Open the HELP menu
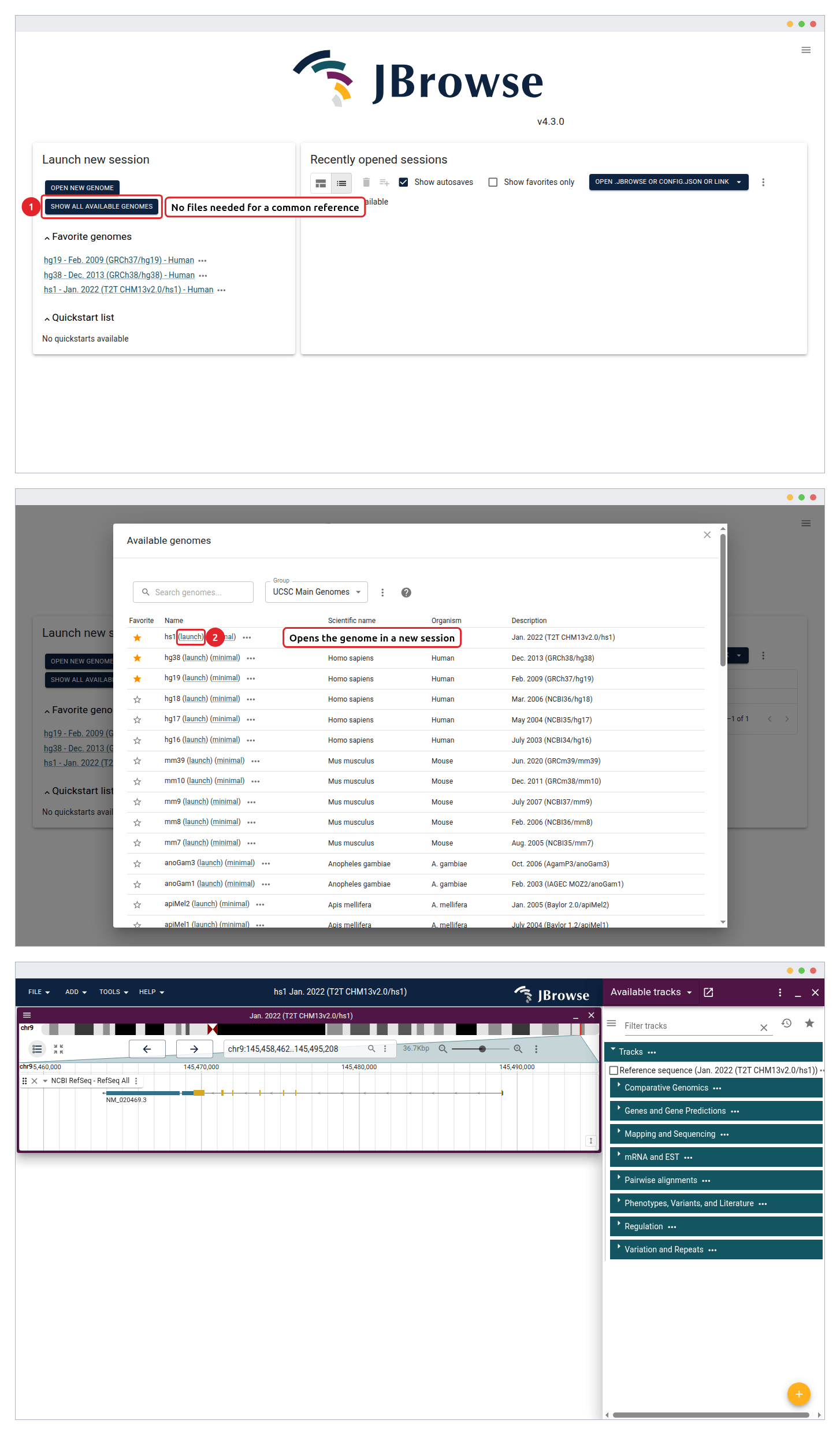 point(151,992)
